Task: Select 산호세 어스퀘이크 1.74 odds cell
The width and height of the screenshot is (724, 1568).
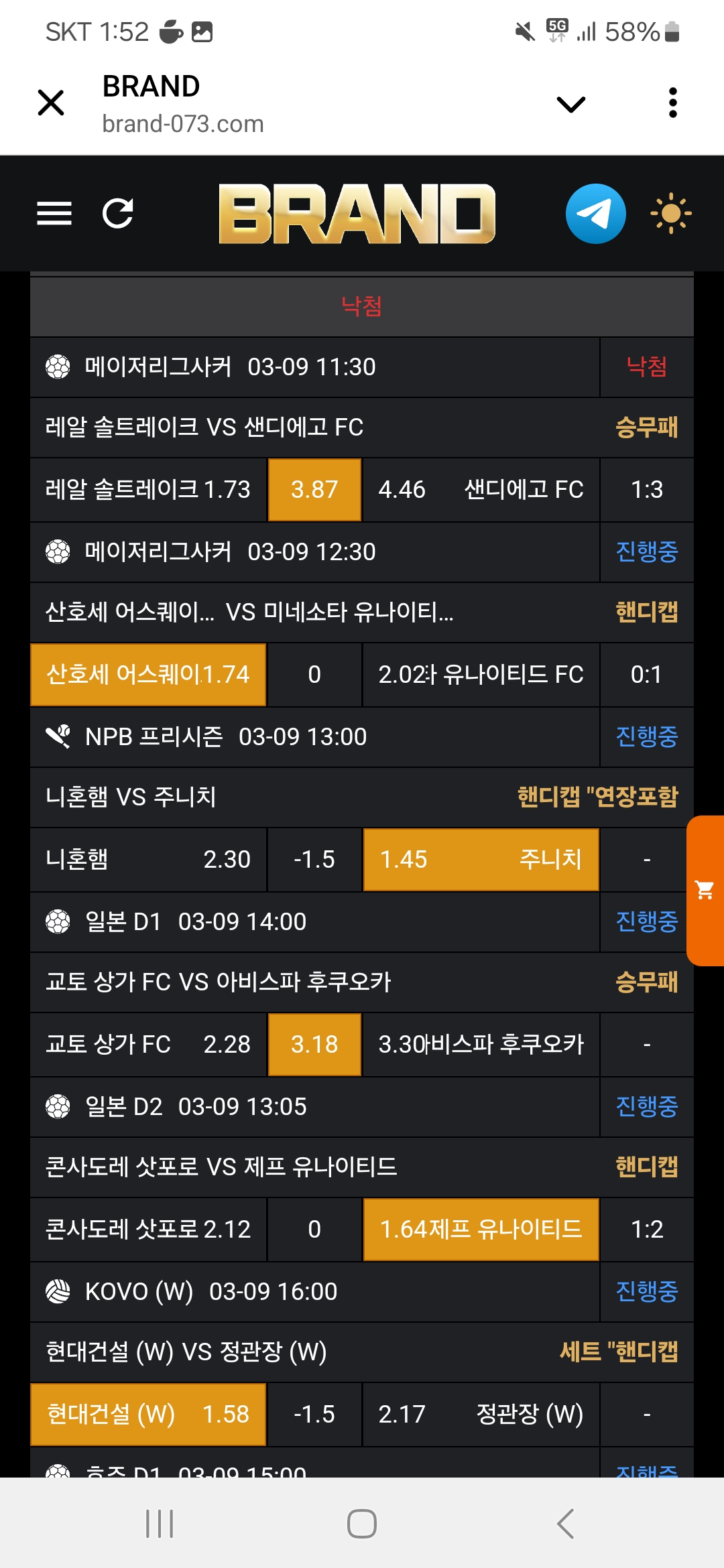Action: point(148,675)
